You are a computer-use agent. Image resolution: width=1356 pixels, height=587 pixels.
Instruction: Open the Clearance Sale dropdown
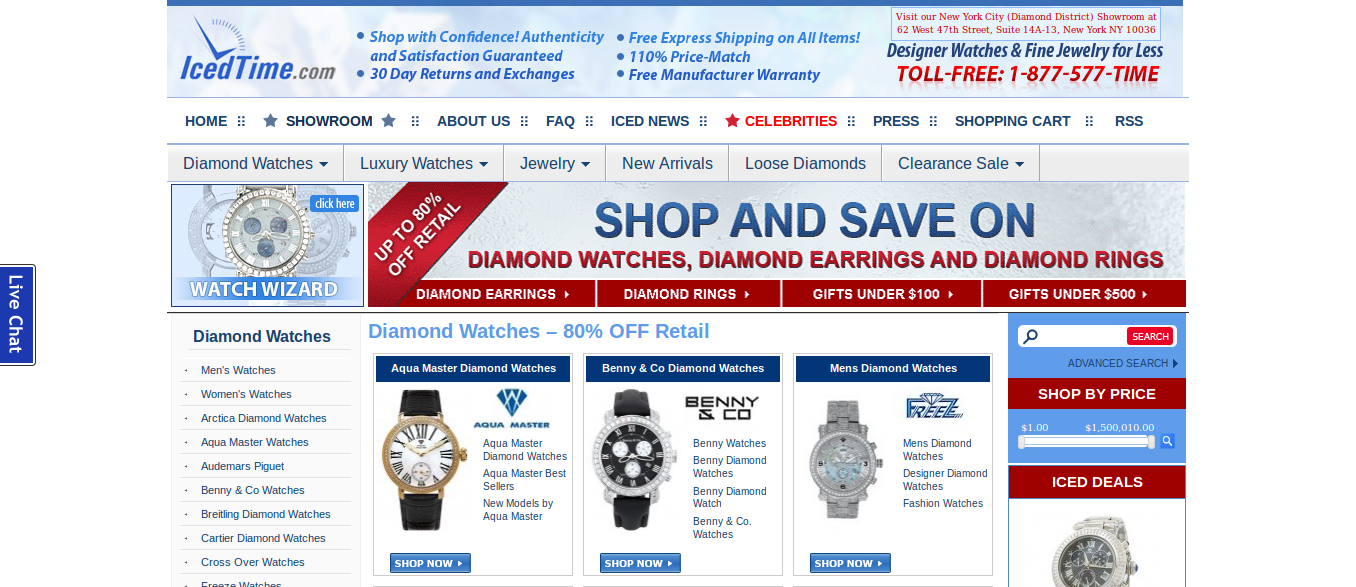pos(961,163)
